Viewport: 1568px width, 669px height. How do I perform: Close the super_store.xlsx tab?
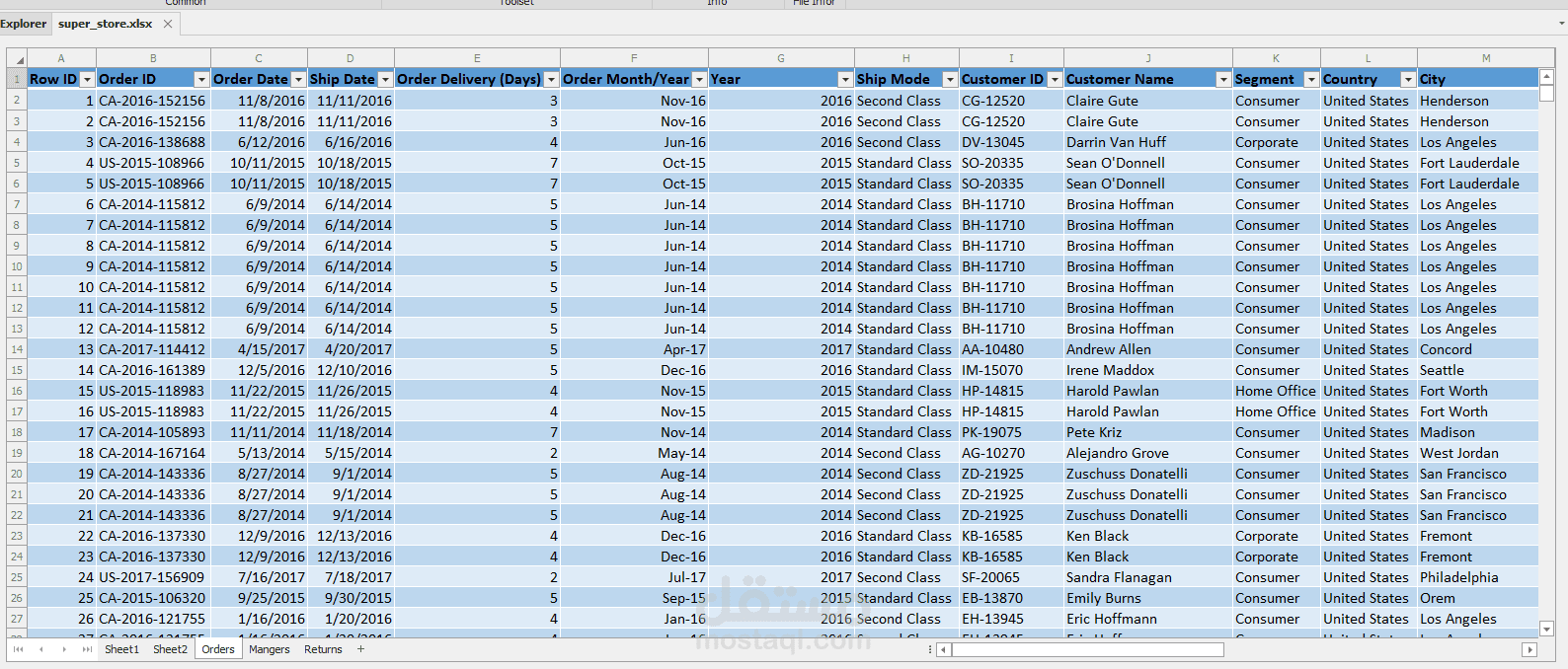(x=168, y=24)
